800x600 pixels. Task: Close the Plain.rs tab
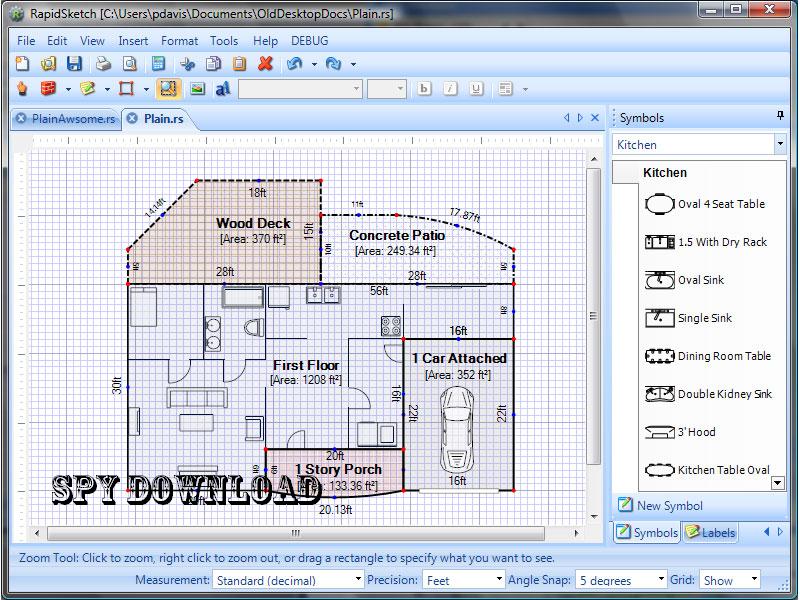132,118
